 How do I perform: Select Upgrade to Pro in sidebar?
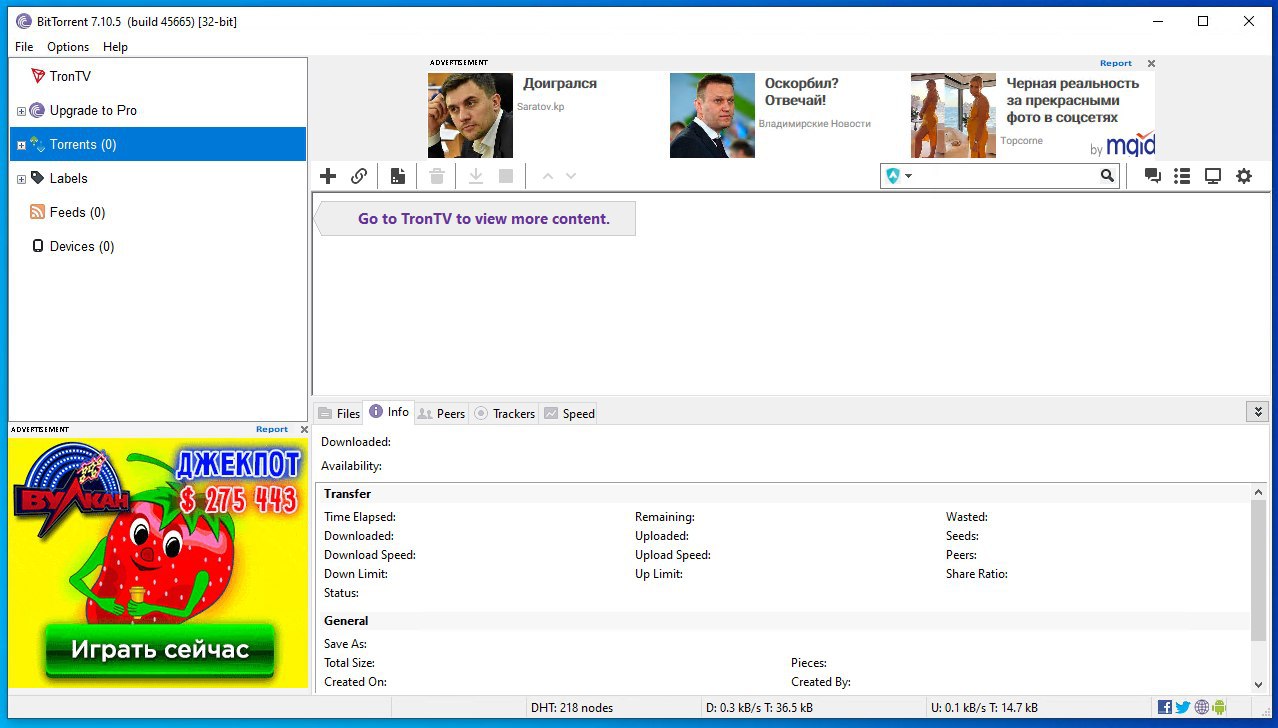point(93,111)
